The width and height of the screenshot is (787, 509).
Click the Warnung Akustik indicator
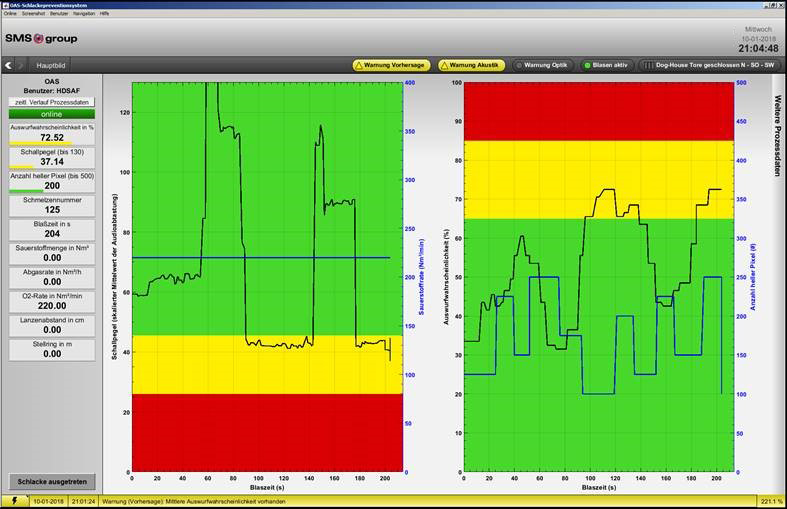tap(471, 65)
